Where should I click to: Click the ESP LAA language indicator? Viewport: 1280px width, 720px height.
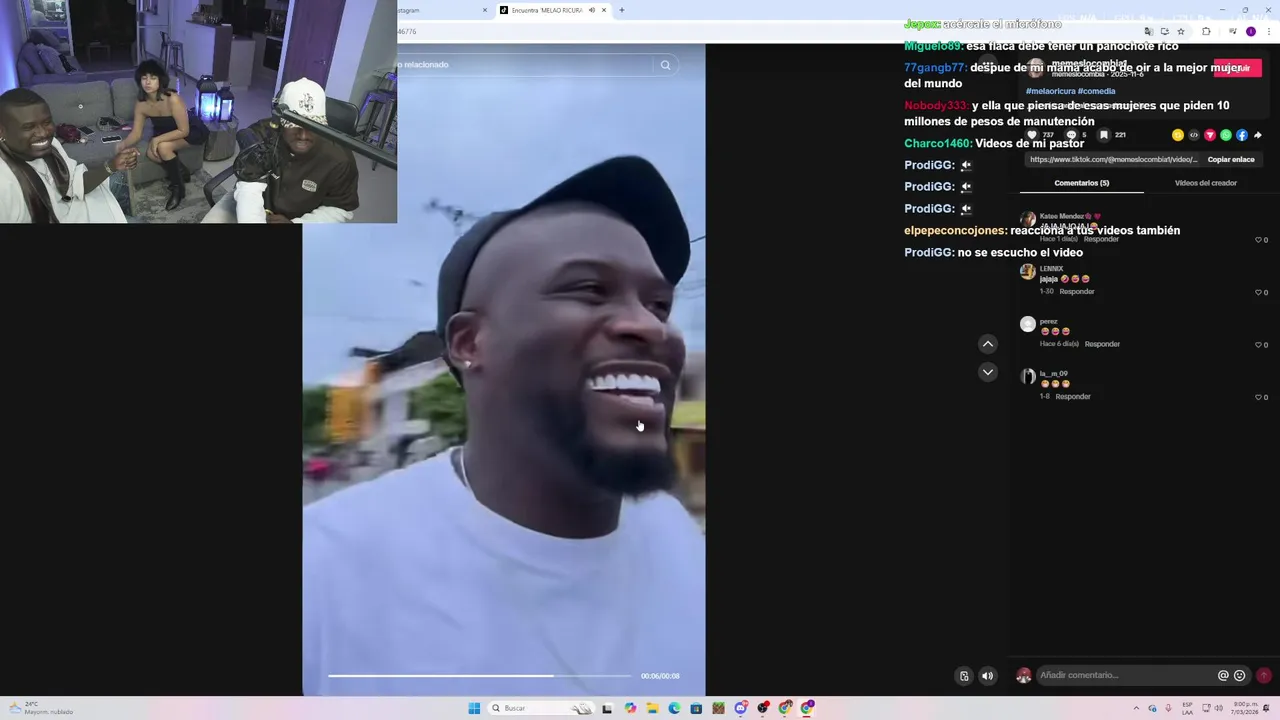point(1187,708)
